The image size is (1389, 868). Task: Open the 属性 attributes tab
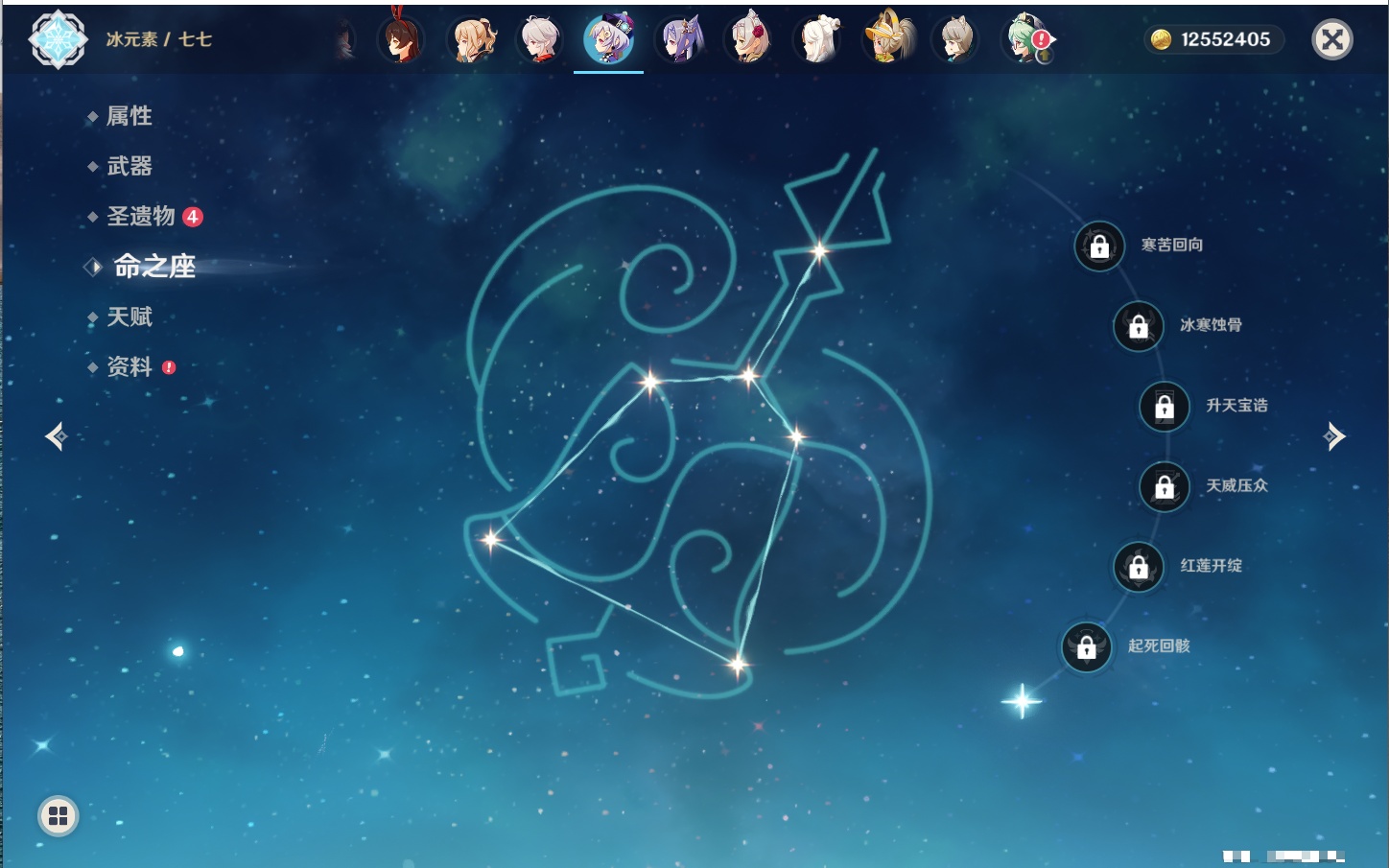click(129, 116)
